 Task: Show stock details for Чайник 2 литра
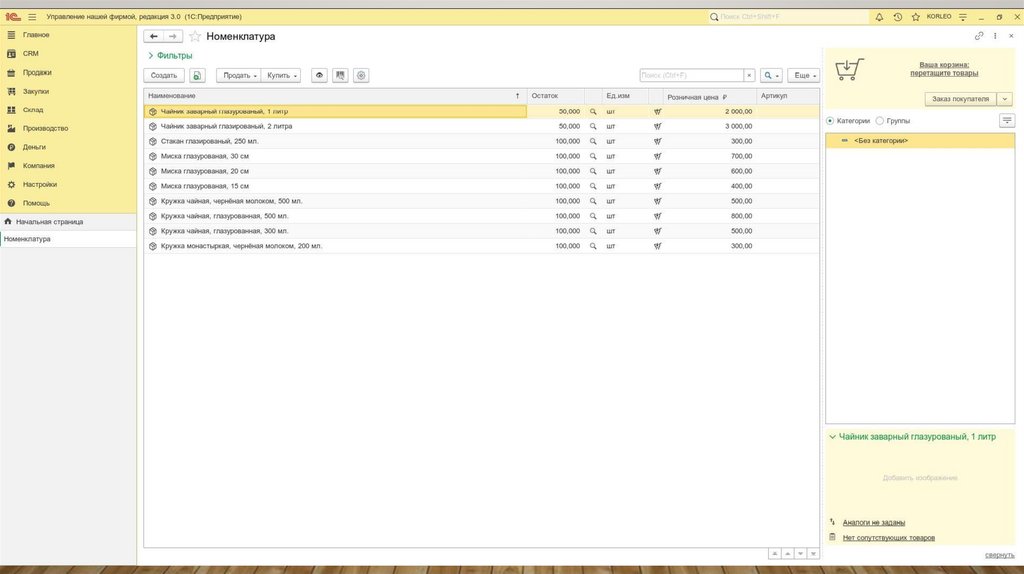point(593,127)
